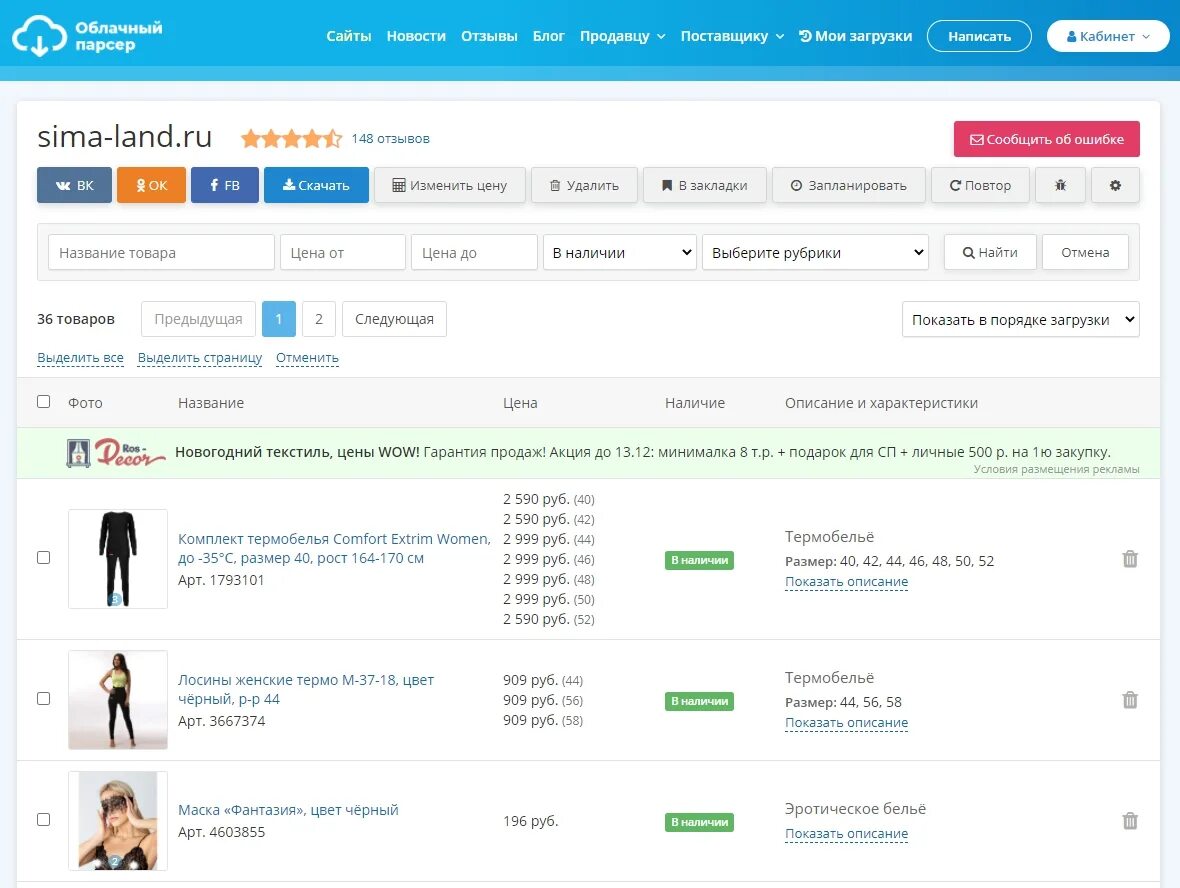Screen dimensions: 1180x888
Task: Add to bookmarks with В закладки
Action: tap(704, 185)
